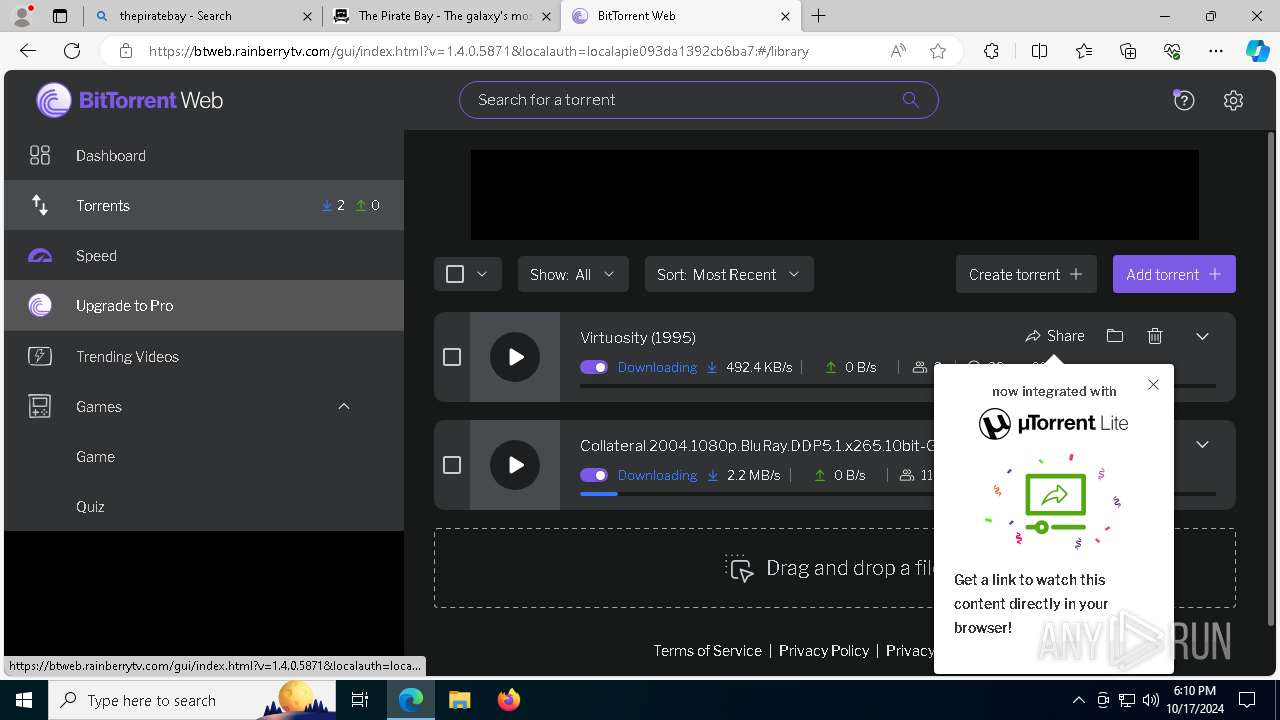Focus the Search for a torrent field
The image size is (1280, 720).
pos(699,100)
